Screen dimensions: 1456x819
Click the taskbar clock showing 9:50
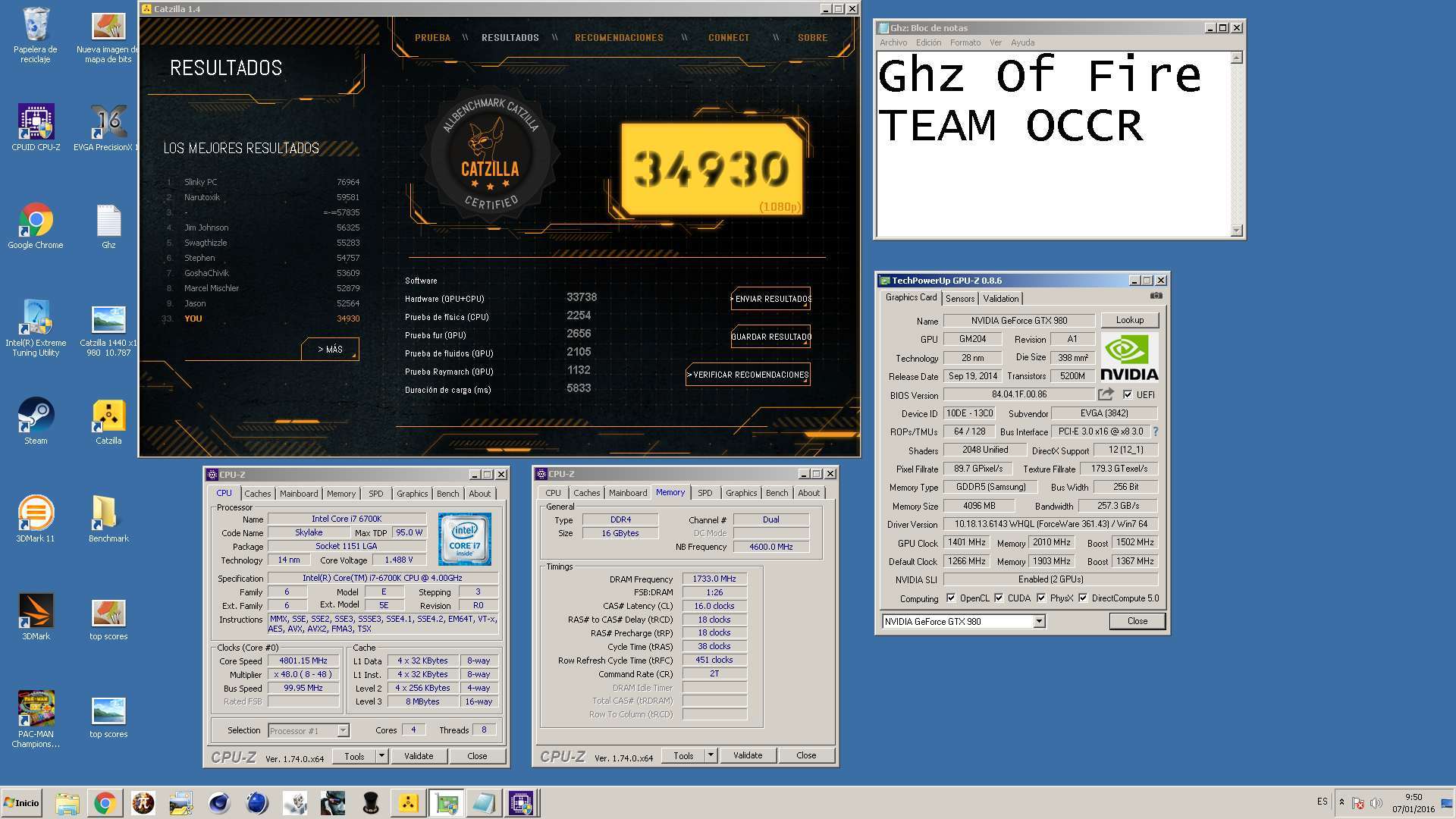1414,802
